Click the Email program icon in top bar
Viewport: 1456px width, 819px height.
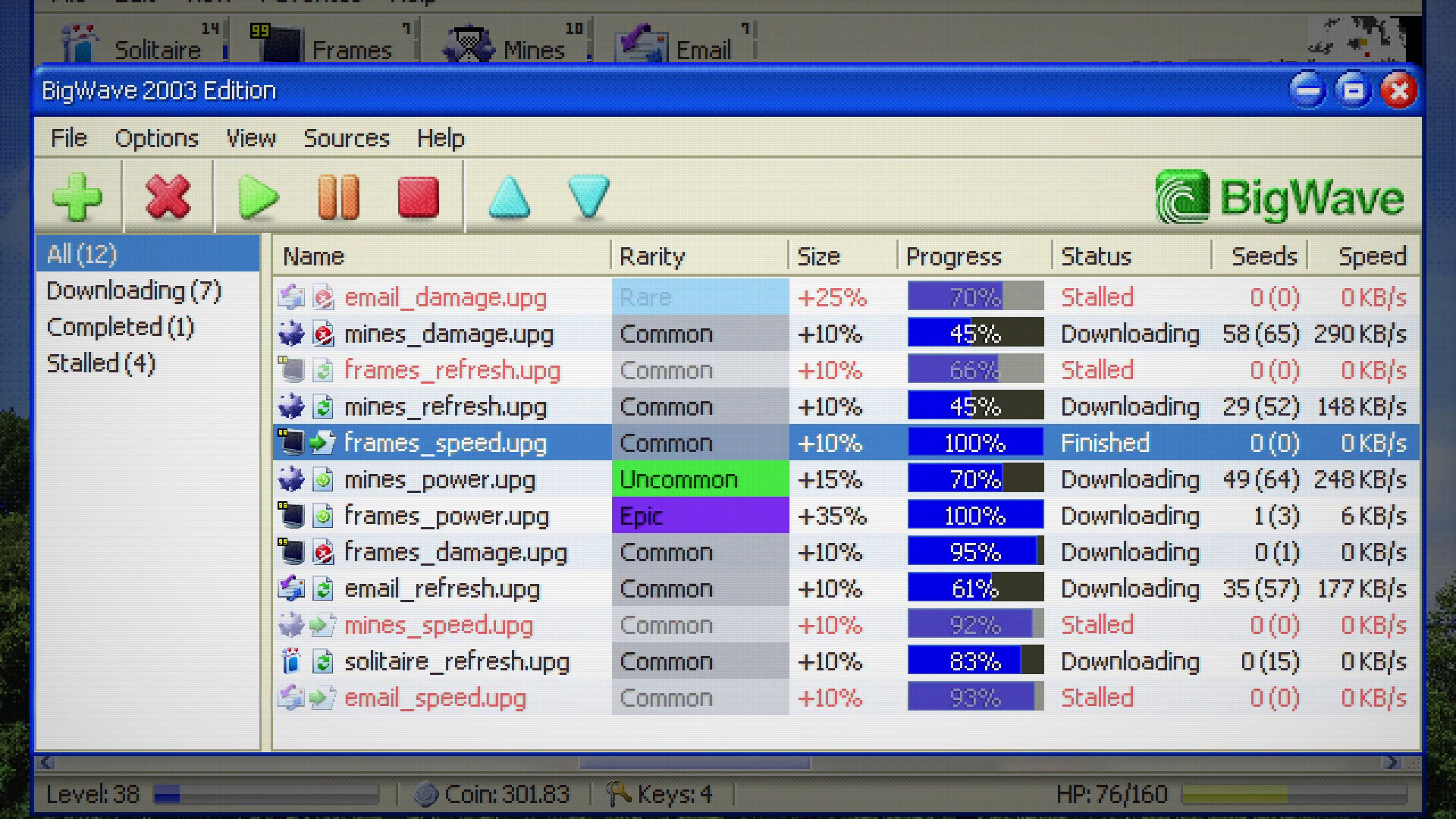click(x=642, y=42)
